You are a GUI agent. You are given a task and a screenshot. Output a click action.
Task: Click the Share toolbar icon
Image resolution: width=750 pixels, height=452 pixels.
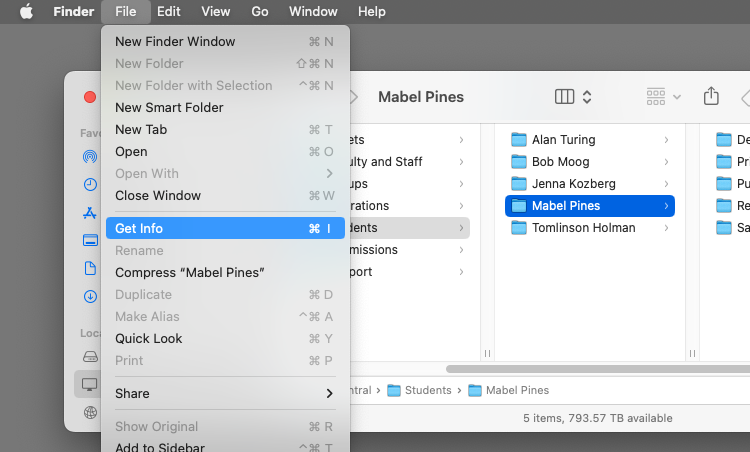[711, 96]
